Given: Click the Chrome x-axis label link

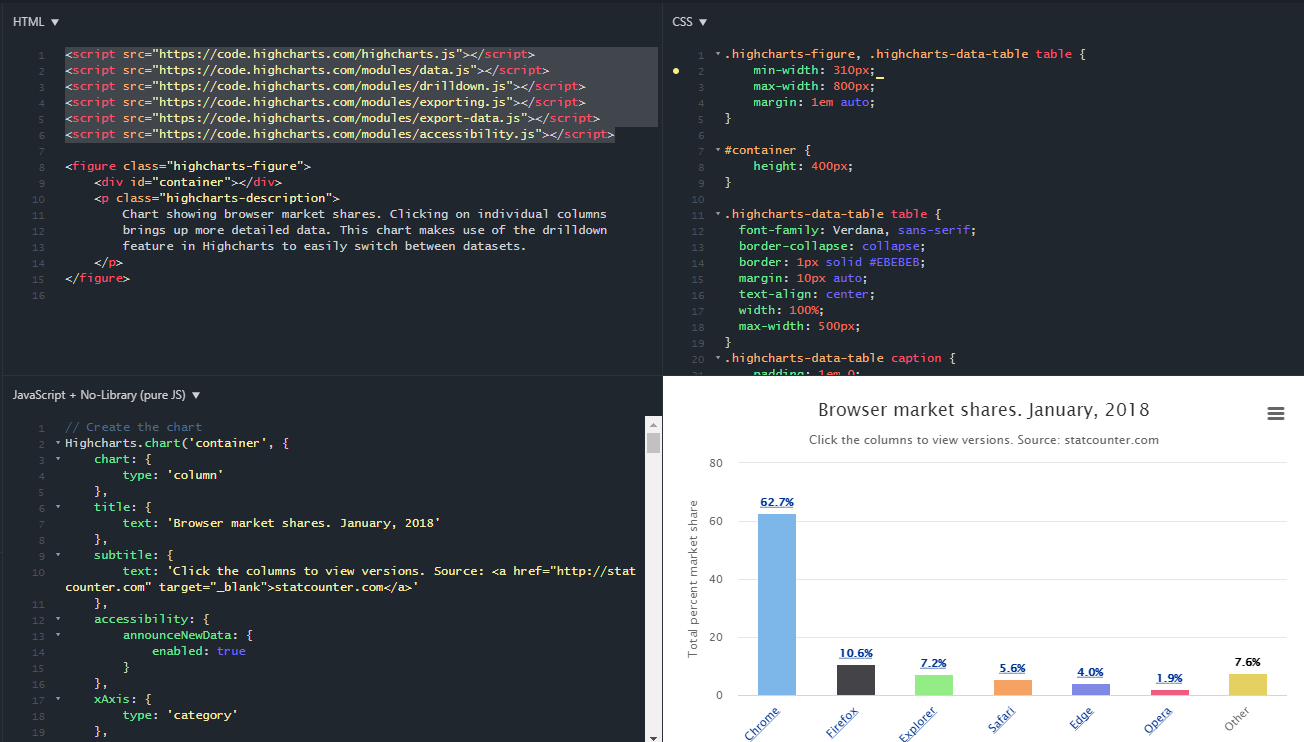Looking at the screenshot, I should click(x=762, y=723).
